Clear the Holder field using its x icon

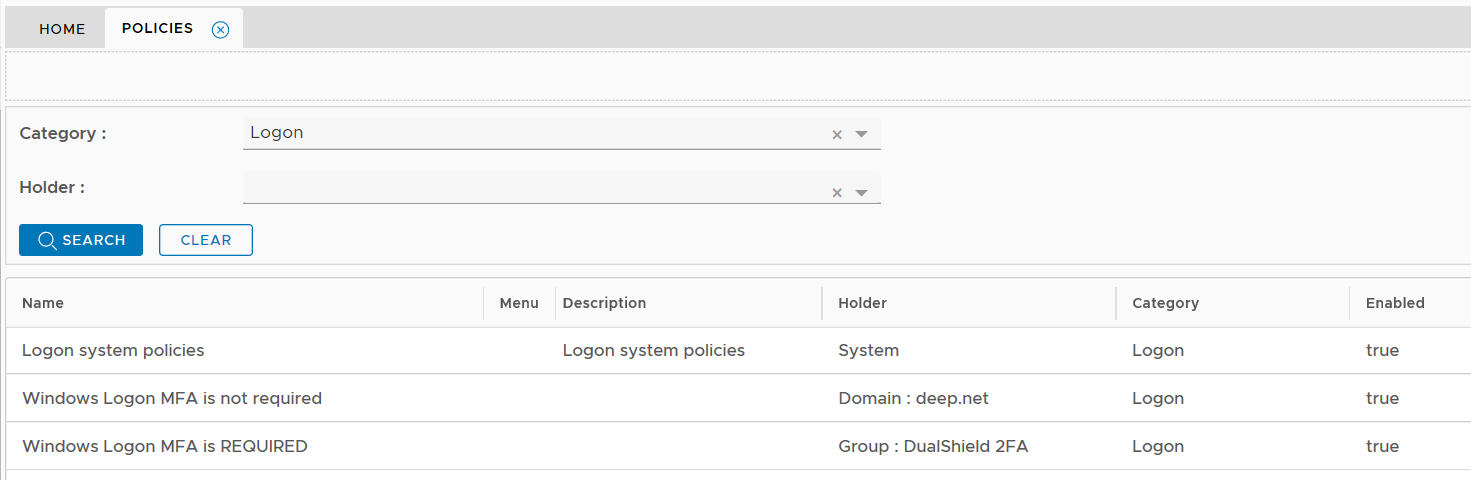pos(837,193)
